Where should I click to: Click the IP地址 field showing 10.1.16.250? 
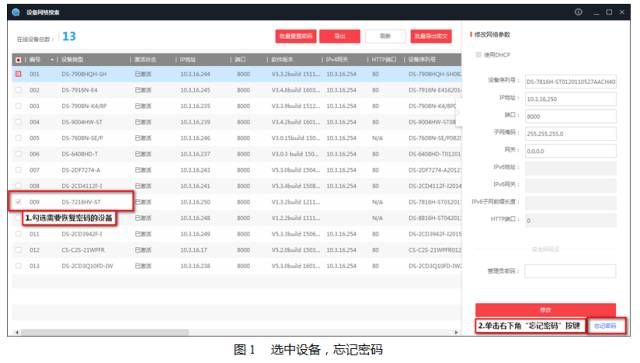[571, 99]
